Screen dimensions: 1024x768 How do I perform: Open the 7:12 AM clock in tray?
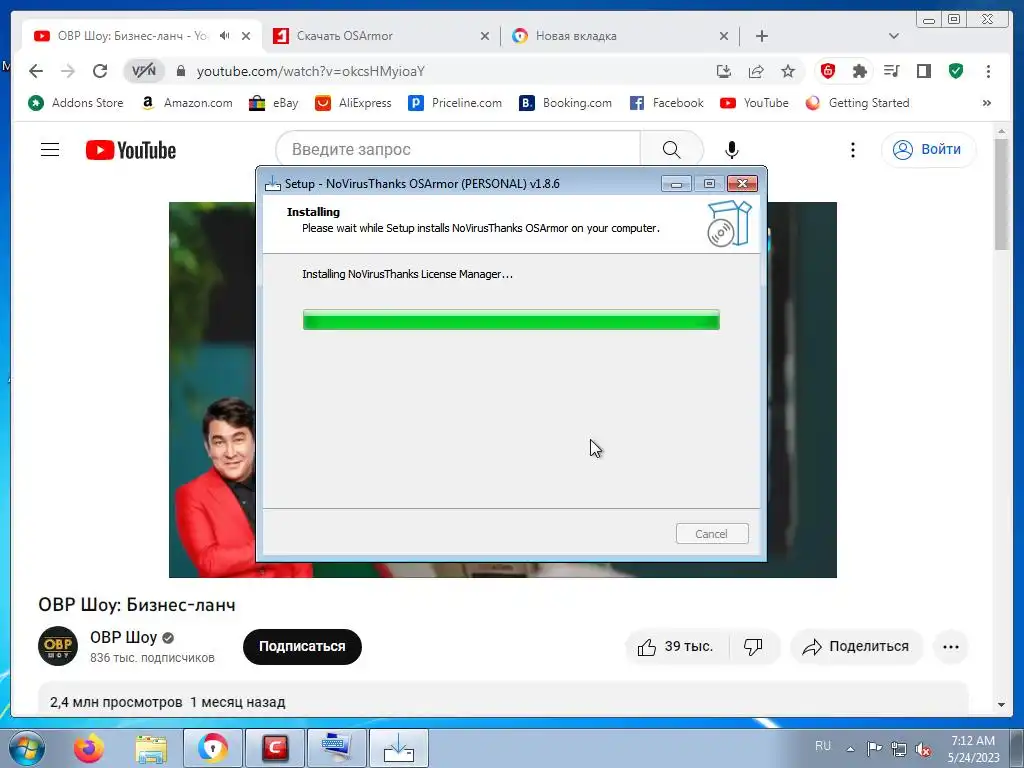(973, 748)
